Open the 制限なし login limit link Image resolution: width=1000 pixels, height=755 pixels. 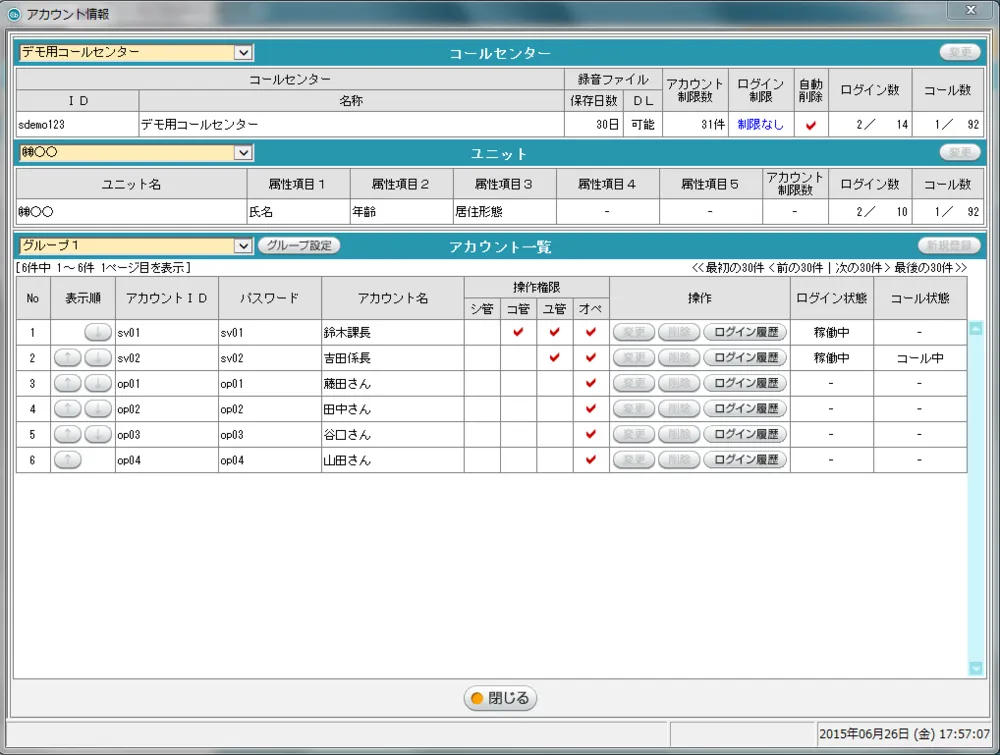[x=760, y=124]
